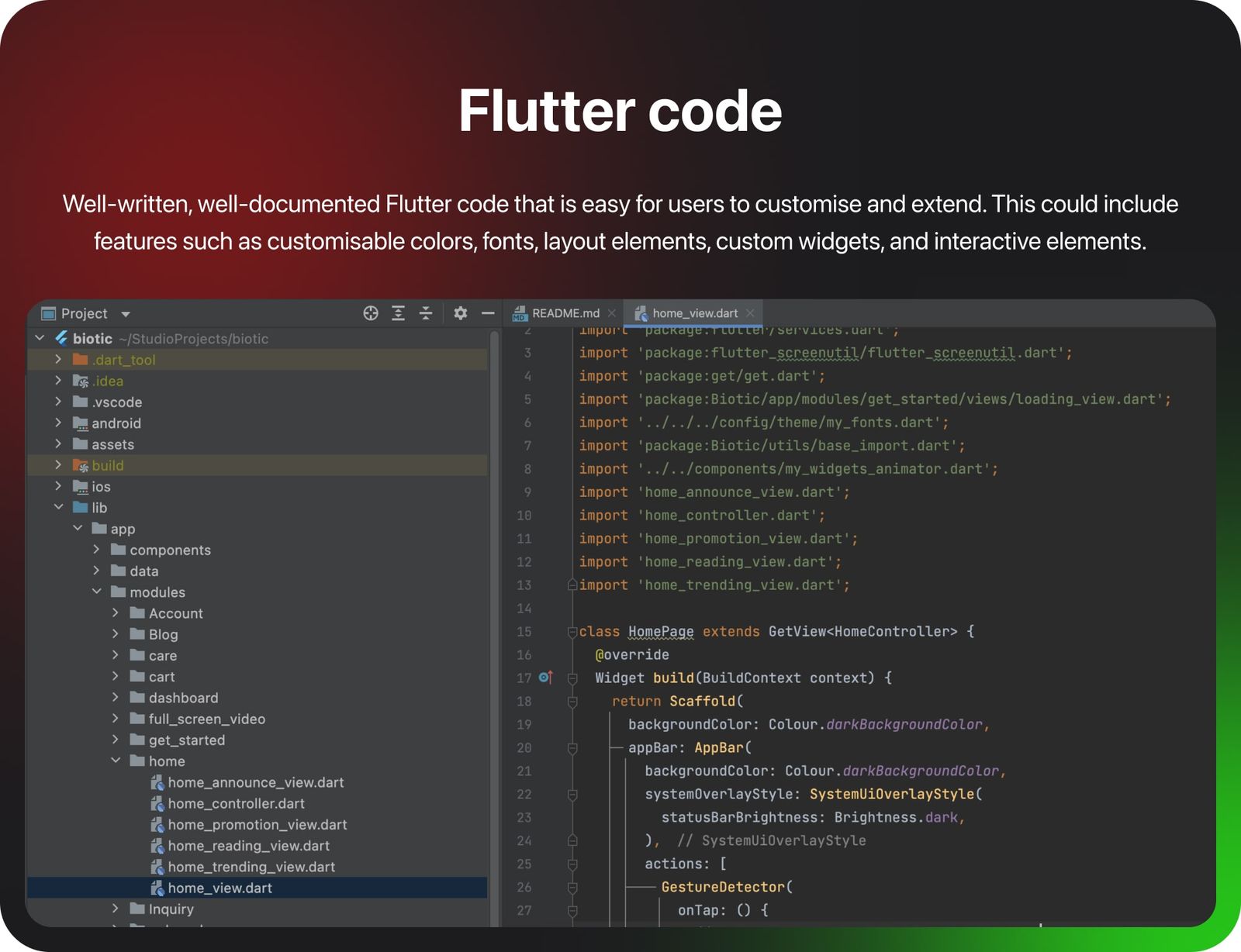Viewport: 1241px width, 952px height.
Task: Click the Dart file icon of home_controller.dart
Action: (157, 804)
